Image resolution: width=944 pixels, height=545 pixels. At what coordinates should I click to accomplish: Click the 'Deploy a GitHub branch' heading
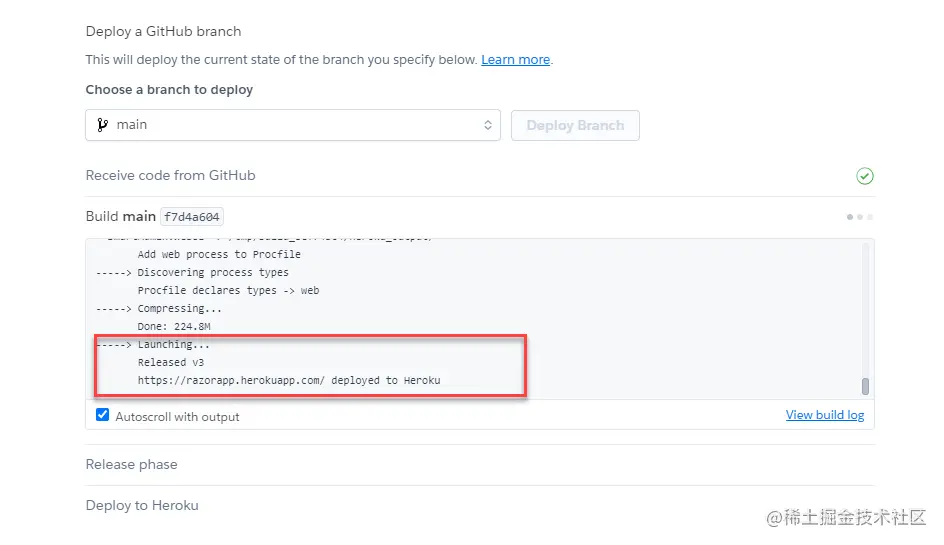point(163,31)
